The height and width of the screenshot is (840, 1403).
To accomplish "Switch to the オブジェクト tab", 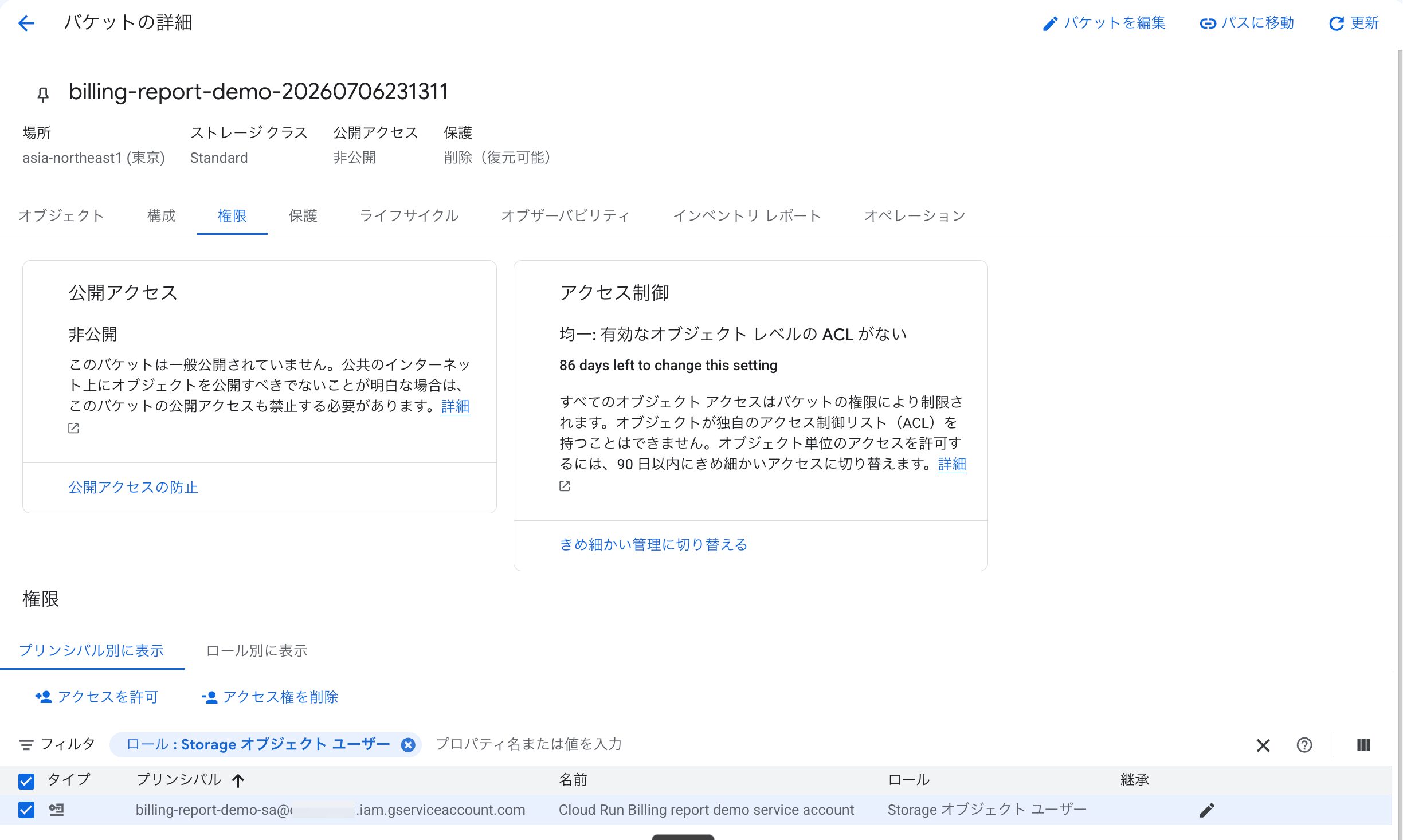I will point(61,215).
